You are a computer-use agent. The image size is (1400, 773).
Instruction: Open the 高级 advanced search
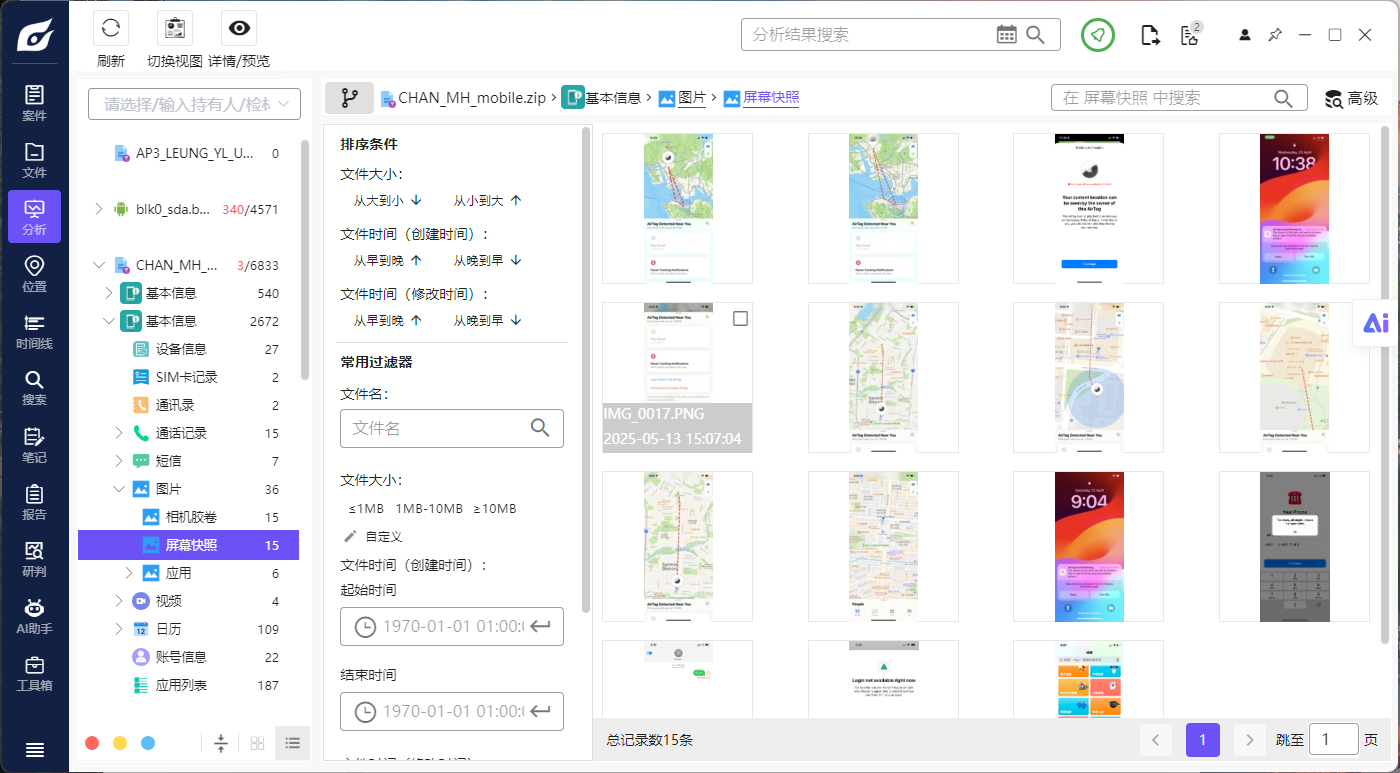tap(1351, 98)
